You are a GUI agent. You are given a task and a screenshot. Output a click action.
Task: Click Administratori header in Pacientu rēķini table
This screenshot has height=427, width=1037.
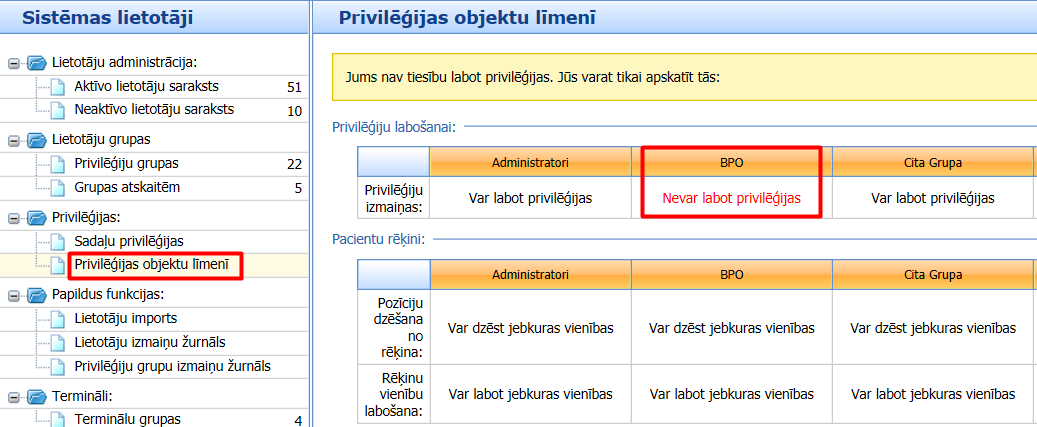pyautogui.click(x=530, y=274)
